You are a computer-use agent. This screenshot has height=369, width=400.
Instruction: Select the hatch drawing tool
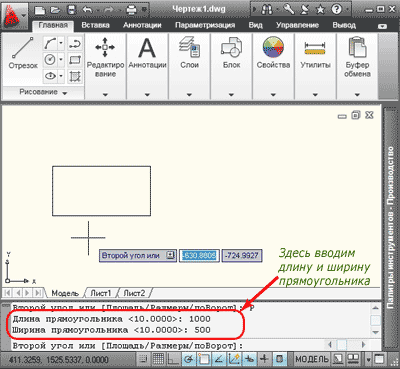pos(75,76)
